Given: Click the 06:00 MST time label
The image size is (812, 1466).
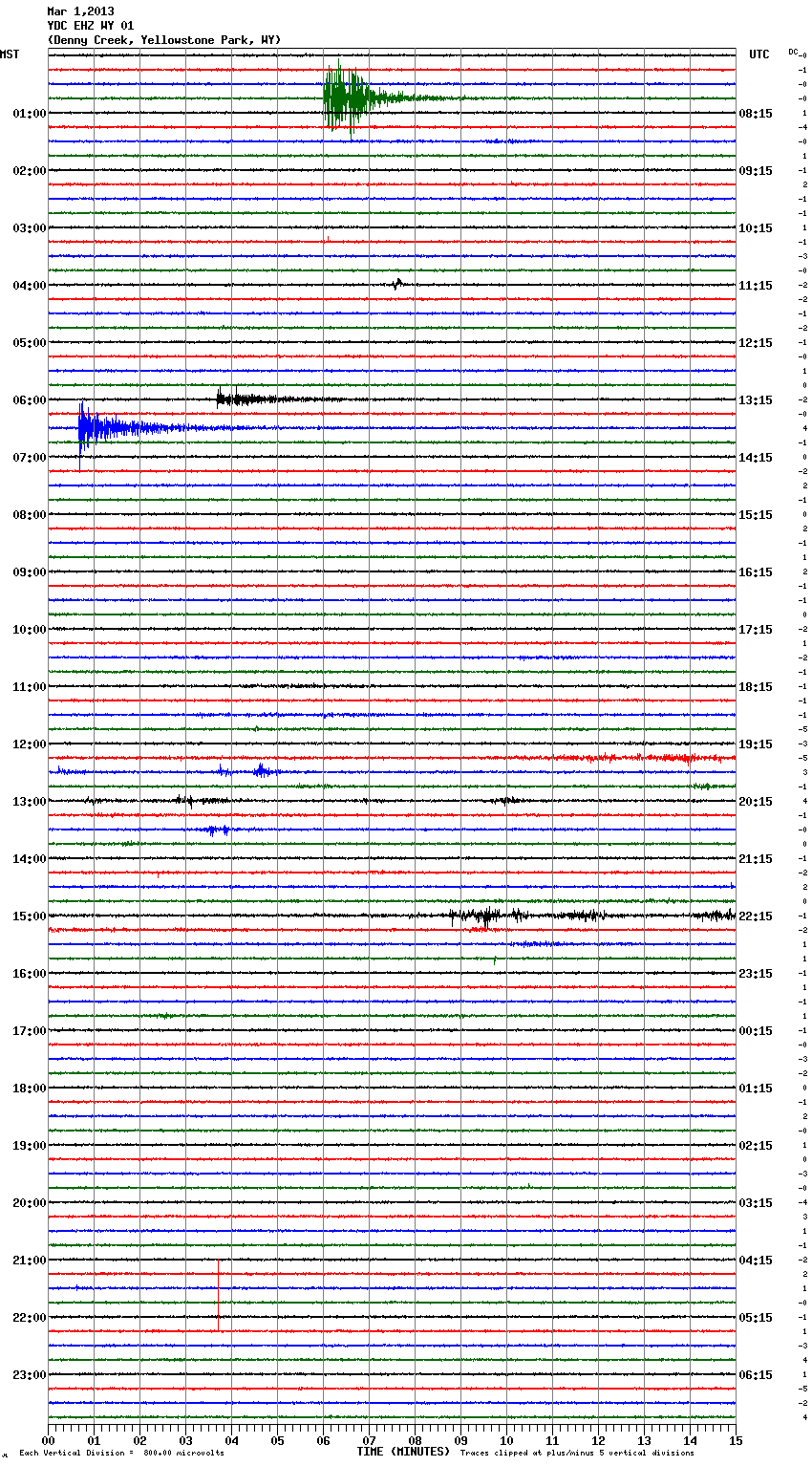Looking at the screenshot, I should [x=30, y=400].
